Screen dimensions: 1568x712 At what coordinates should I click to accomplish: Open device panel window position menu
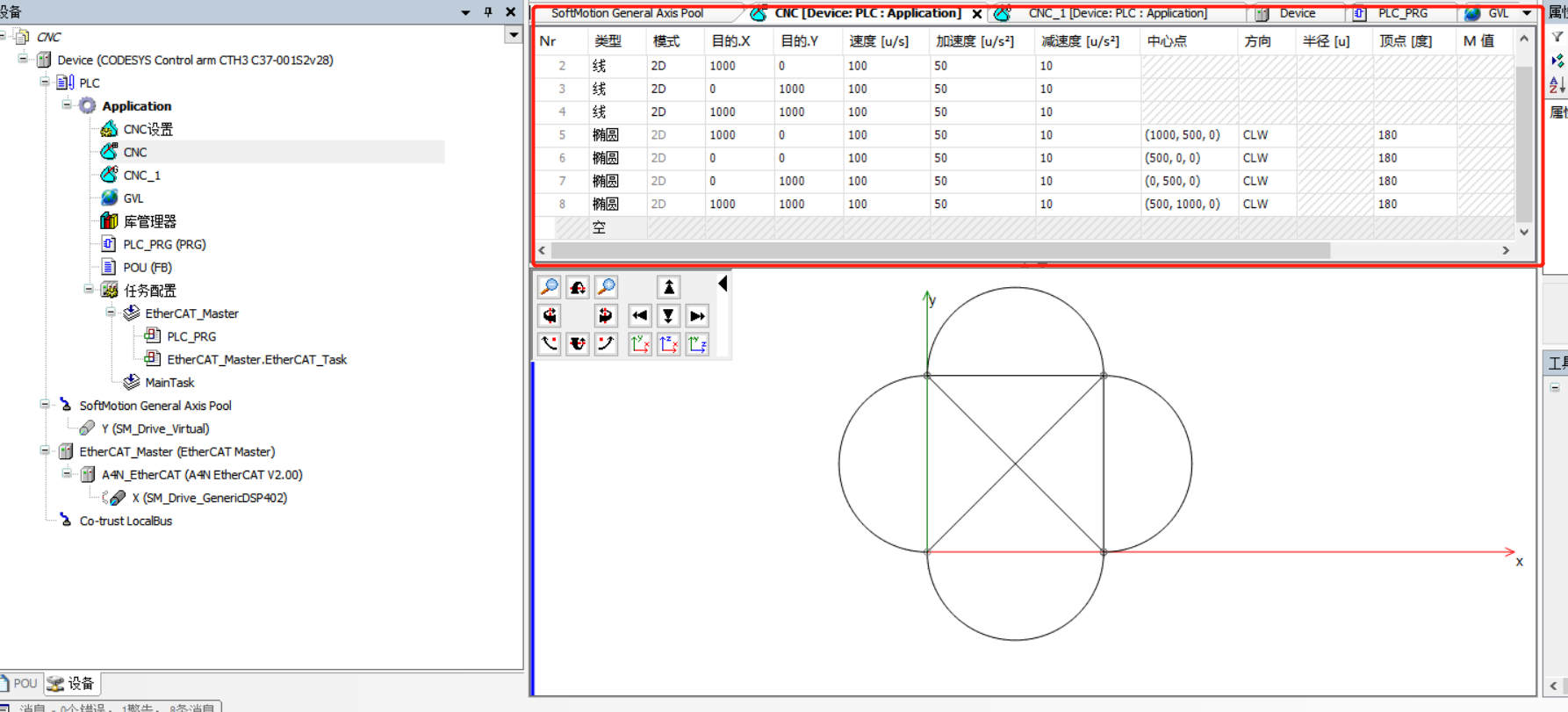pyautogui.click(x=465, y=12)
